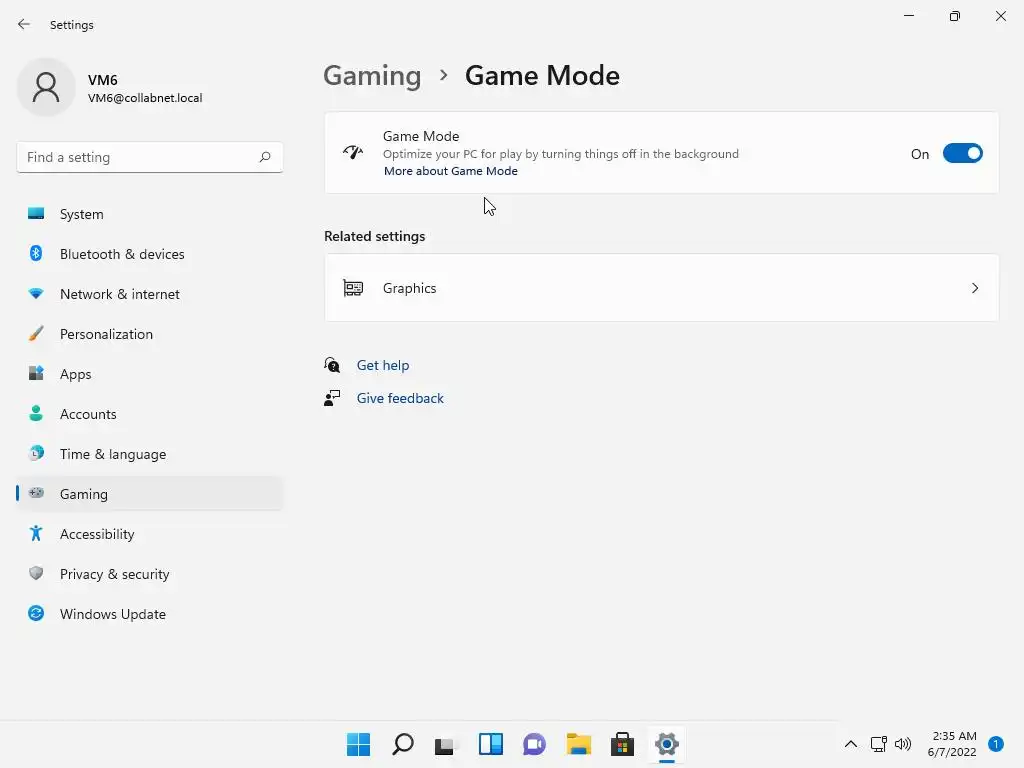Show hidden icons tray chevron
This screenshot has width=1024, height=768.
[850, 744]
